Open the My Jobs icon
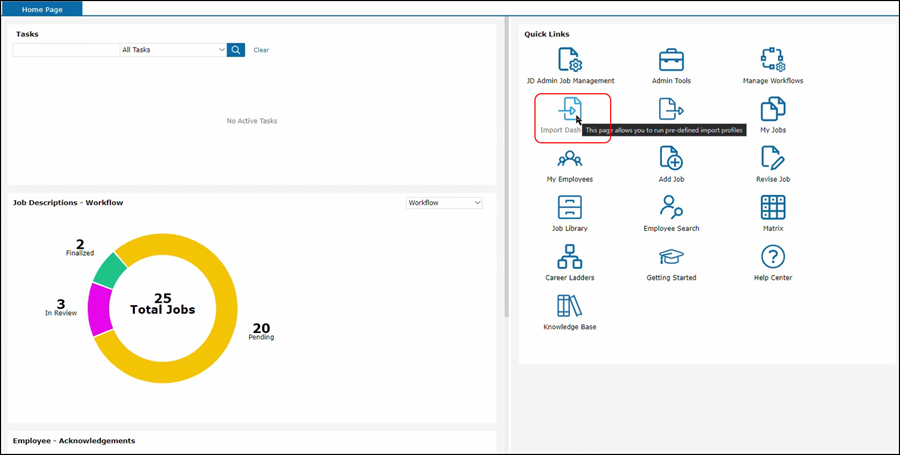 (x=772, y=109)
